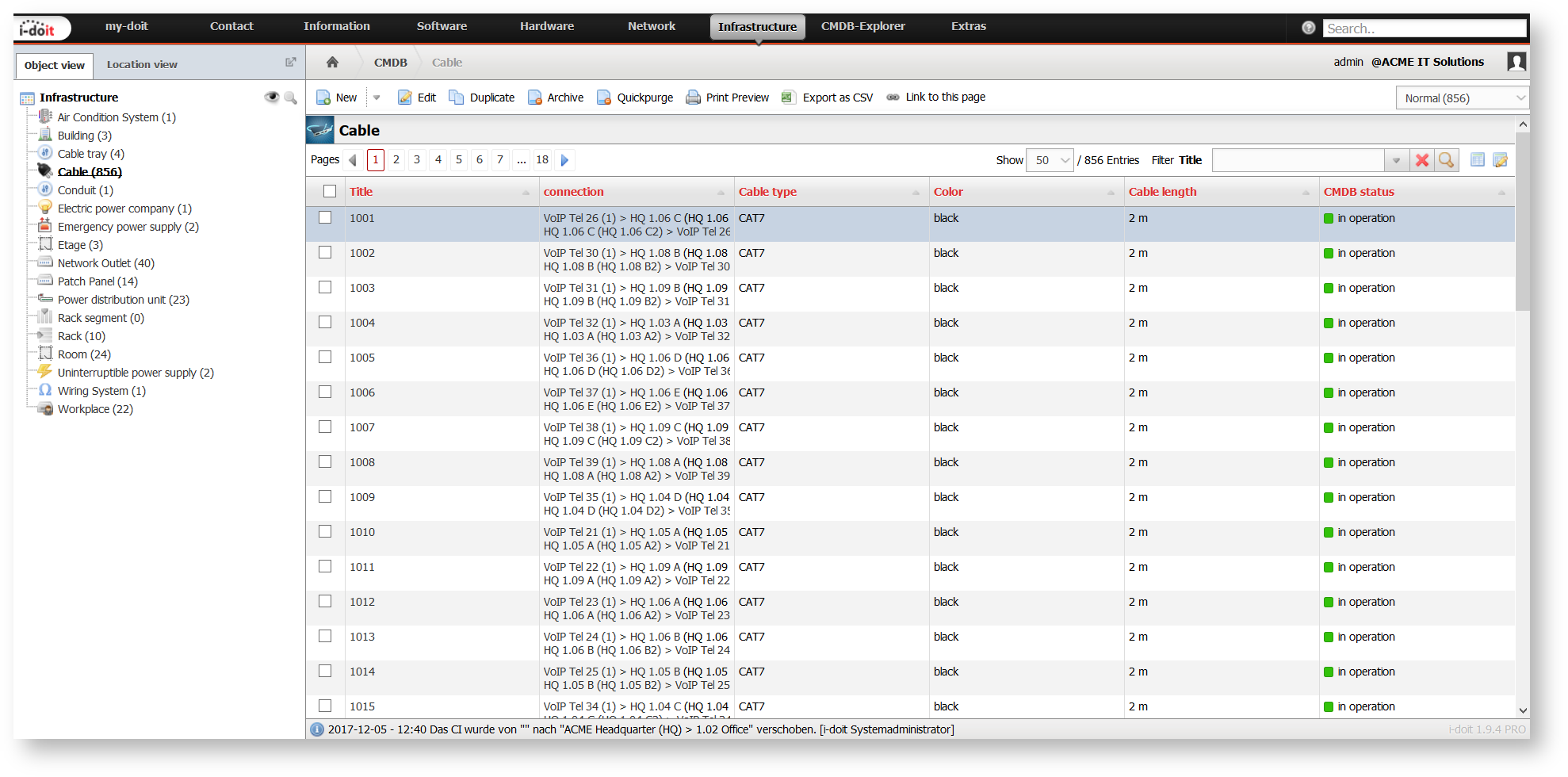Check the checkbox for cable 1011

(325, 566)
